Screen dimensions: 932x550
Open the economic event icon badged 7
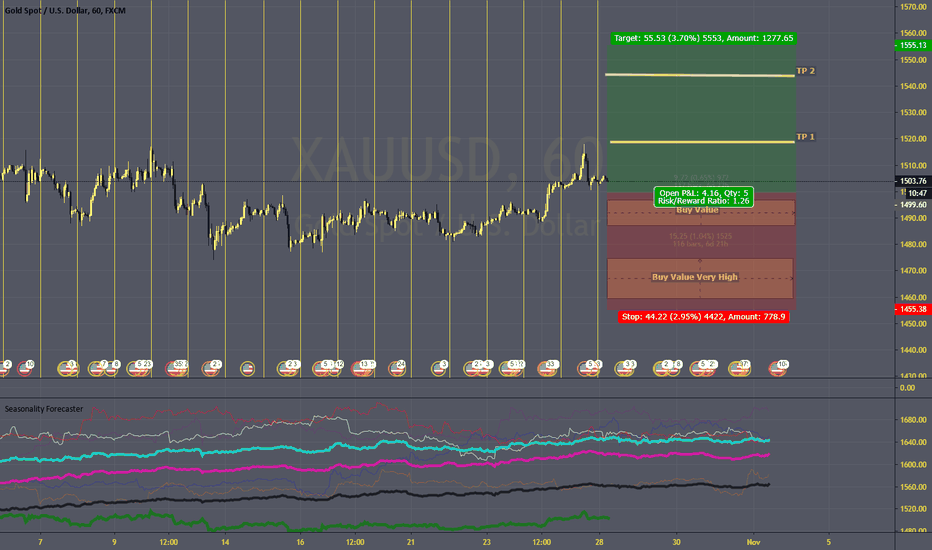[x=97, y=369]
